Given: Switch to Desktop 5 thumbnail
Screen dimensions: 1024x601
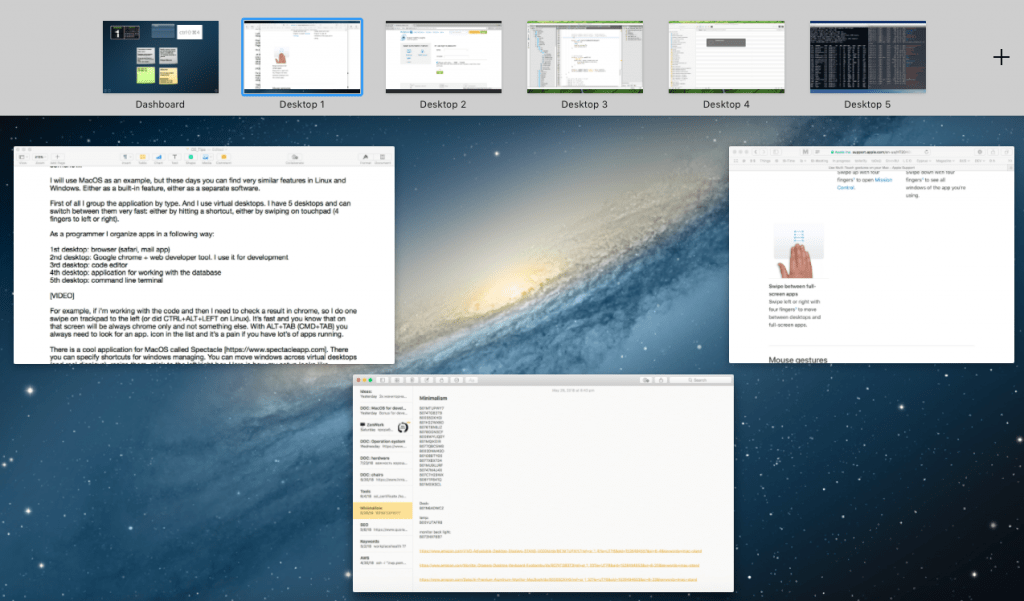Looking at the screenshot, I should tap(868, 57).
